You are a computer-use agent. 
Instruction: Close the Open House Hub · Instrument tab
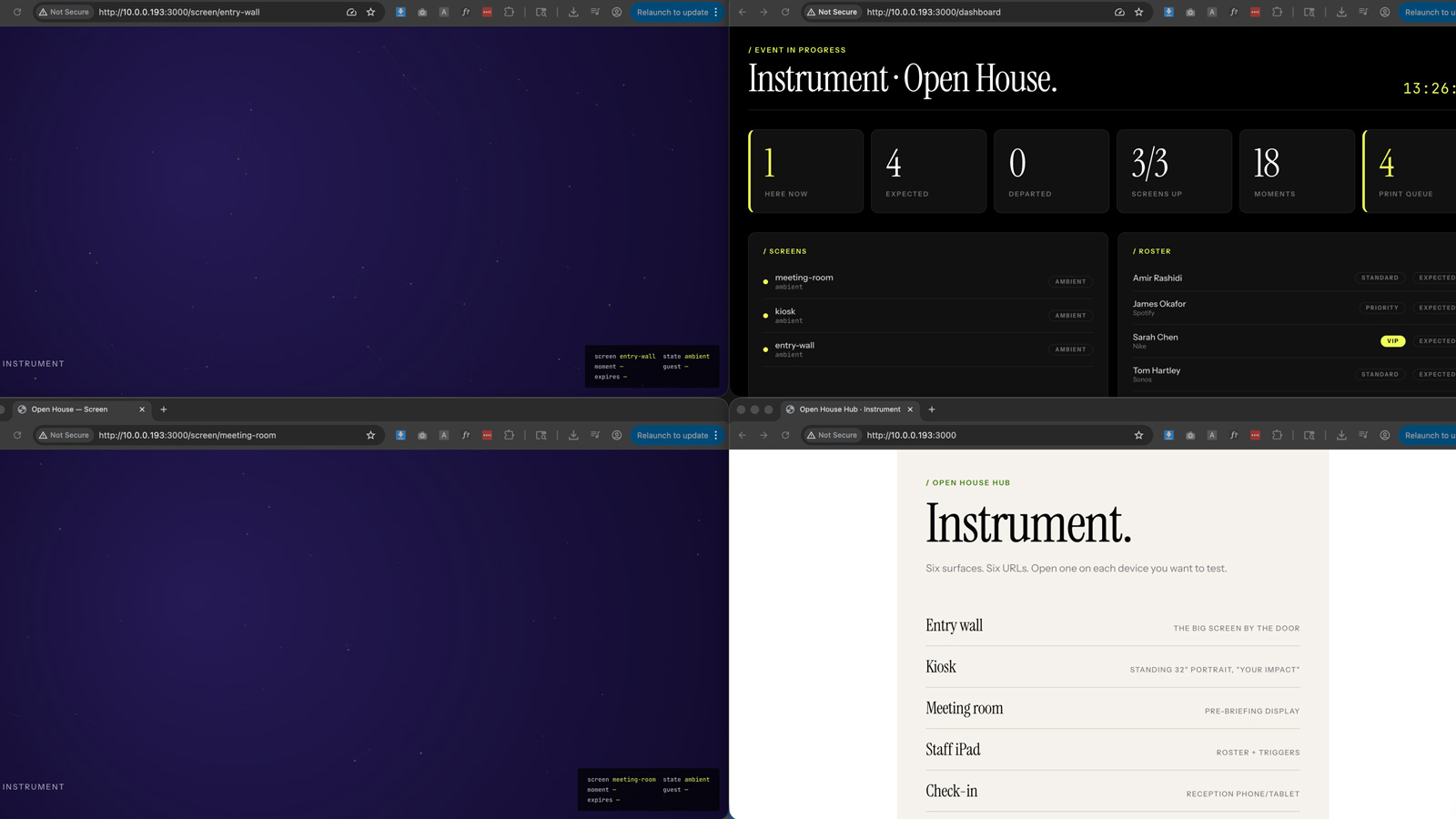910,409
